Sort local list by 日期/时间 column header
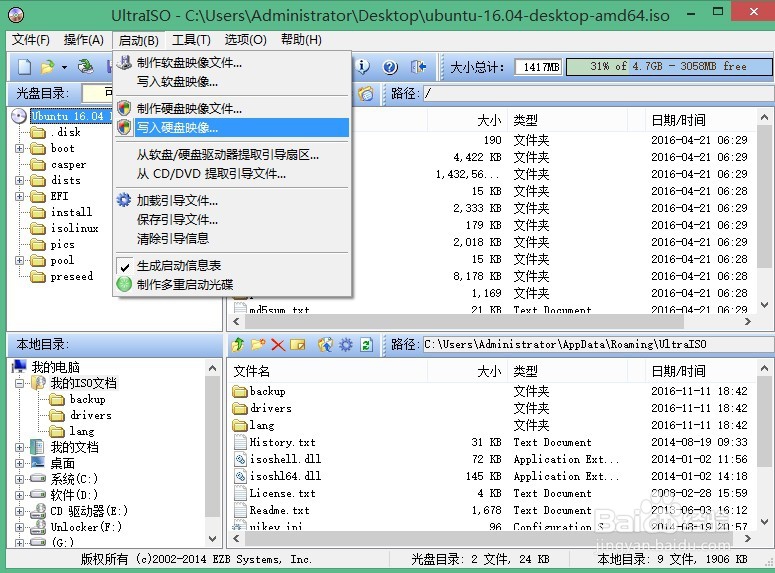Viewport: 775px width, 573px height. click(700, 371)
